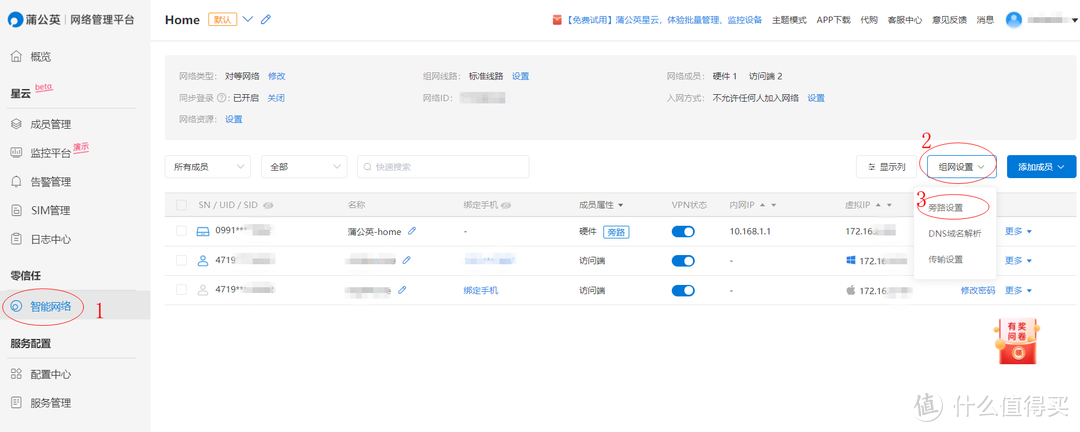Click the red envelope promotion icon
Viewport: 1080px width, 432px height.
click(558, 20)
